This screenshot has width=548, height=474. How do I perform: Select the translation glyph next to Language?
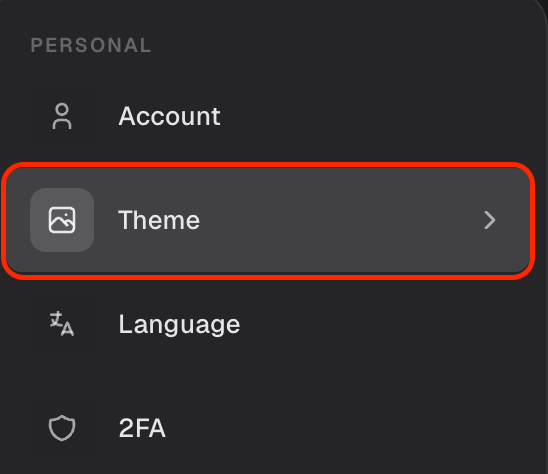62,324
